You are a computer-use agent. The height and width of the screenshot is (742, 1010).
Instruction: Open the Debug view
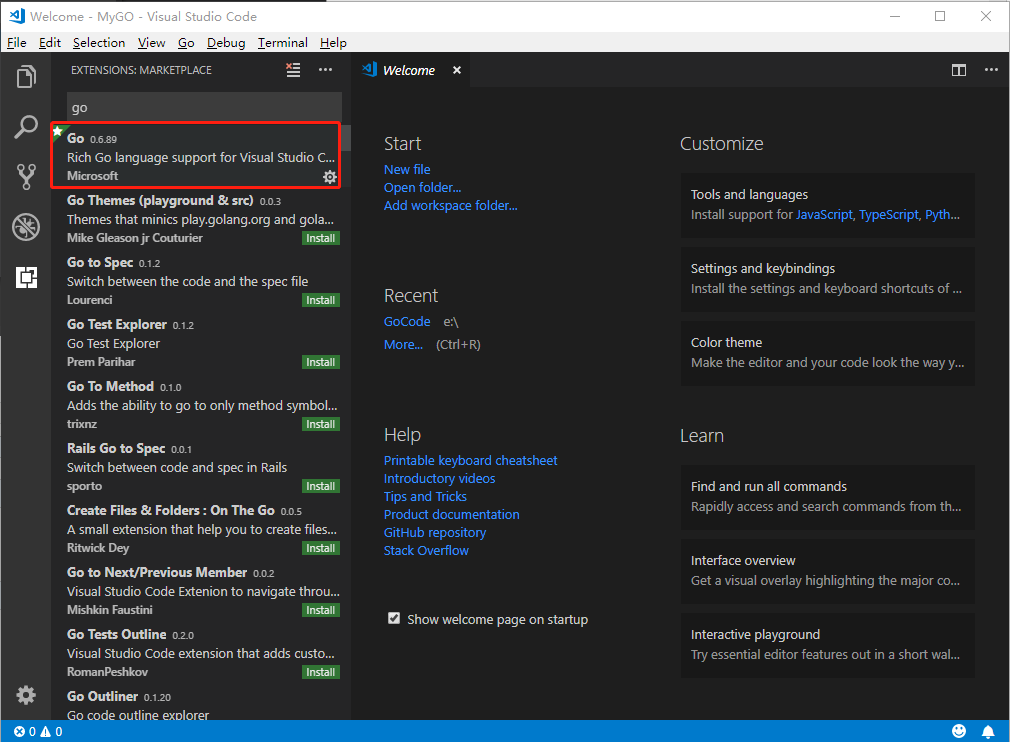point(26,227)
